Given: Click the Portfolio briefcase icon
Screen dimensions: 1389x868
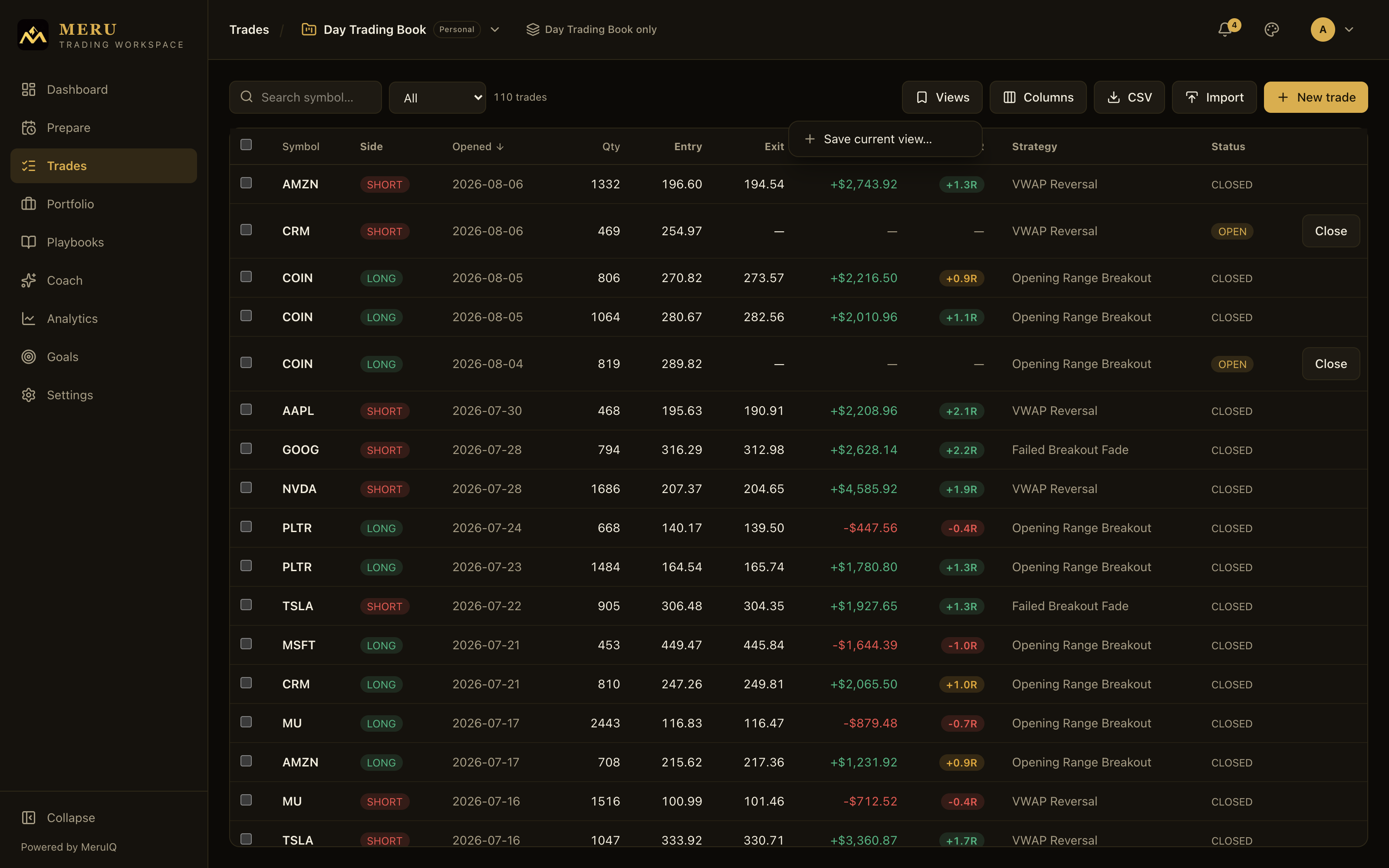Looking at the screenshot, I should click(29, 204).
